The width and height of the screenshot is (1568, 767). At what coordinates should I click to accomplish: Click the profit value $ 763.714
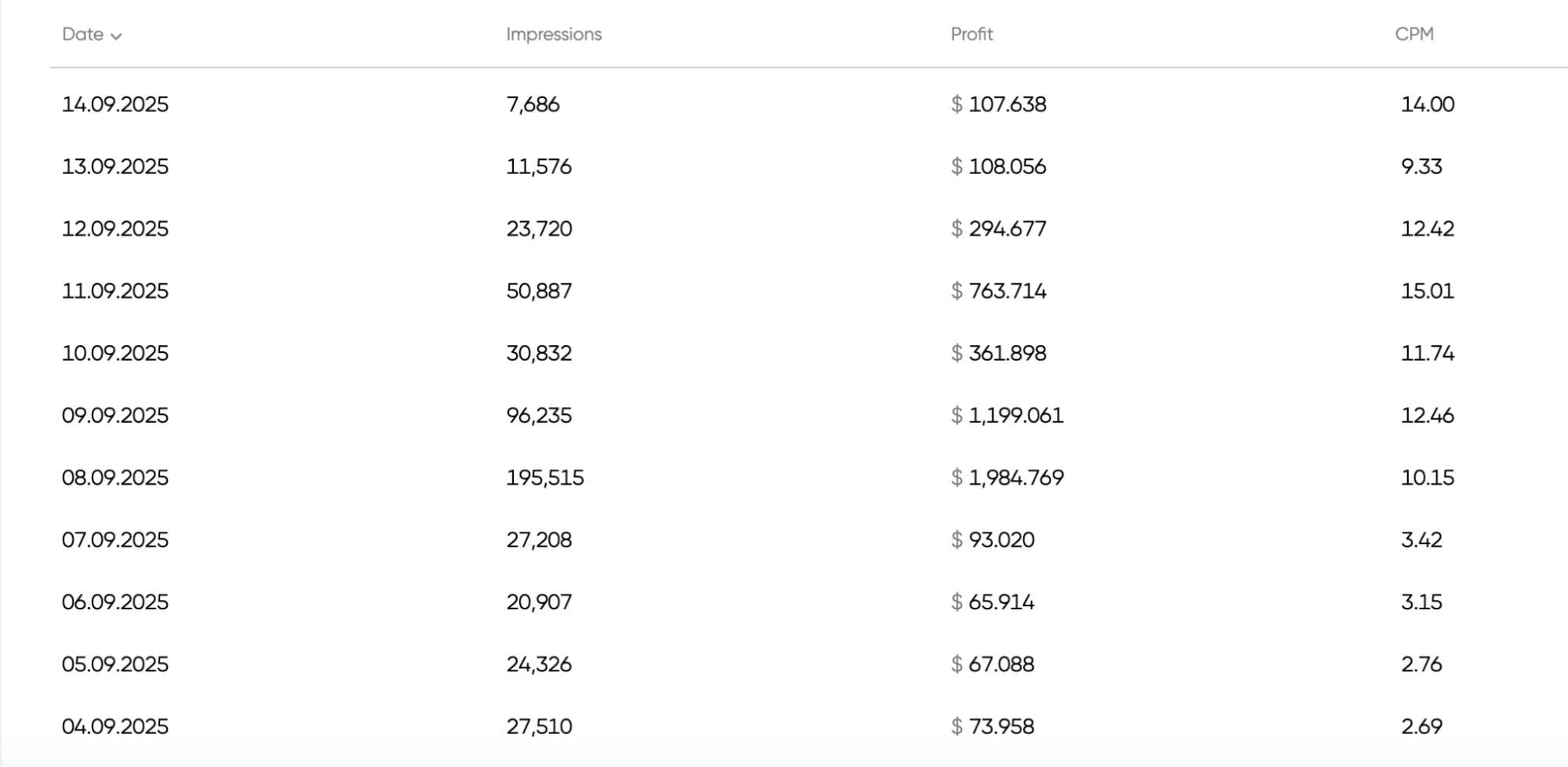click(999, 291)
